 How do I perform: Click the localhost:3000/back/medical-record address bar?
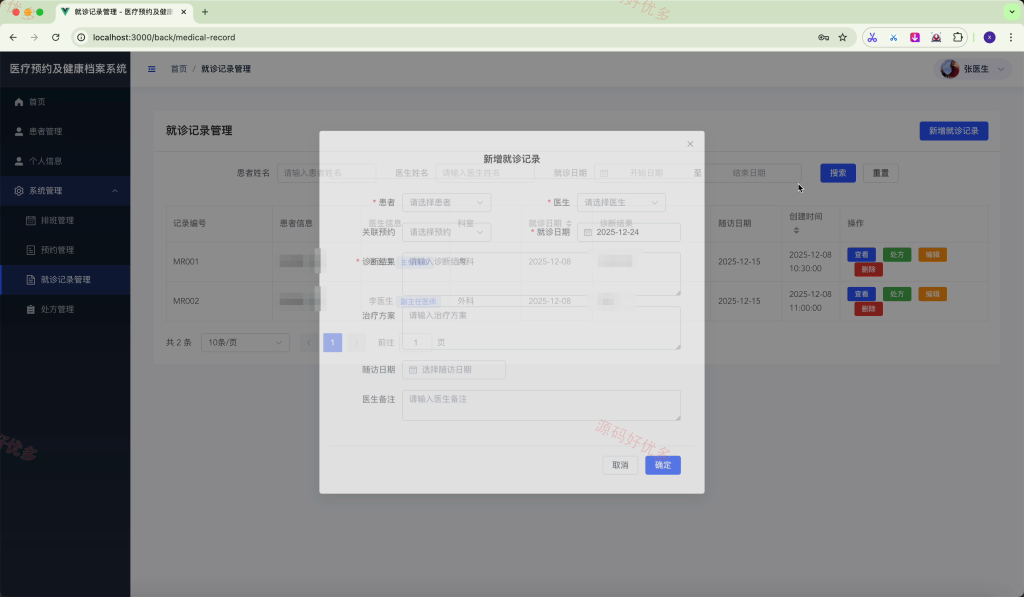[164, 37]
